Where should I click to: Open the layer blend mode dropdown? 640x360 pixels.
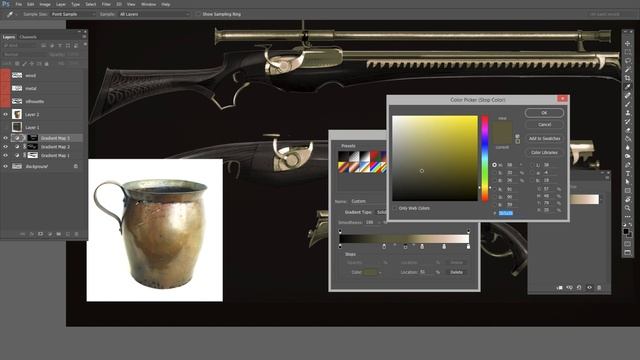tap(24, 54)
